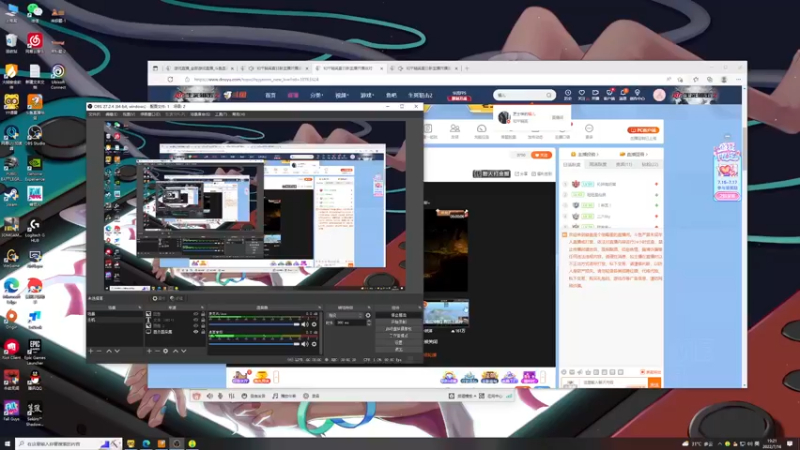Lock the topmost OBS source
This screenshot has height=450, width=800.
203,314
